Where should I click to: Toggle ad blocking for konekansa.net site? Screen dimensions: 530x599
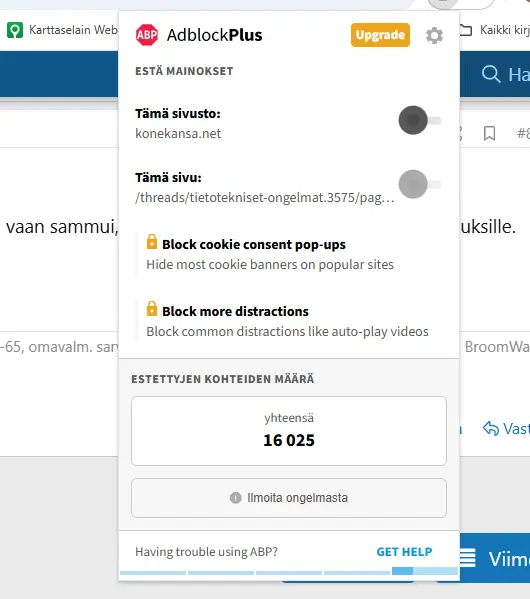(420, 120)
